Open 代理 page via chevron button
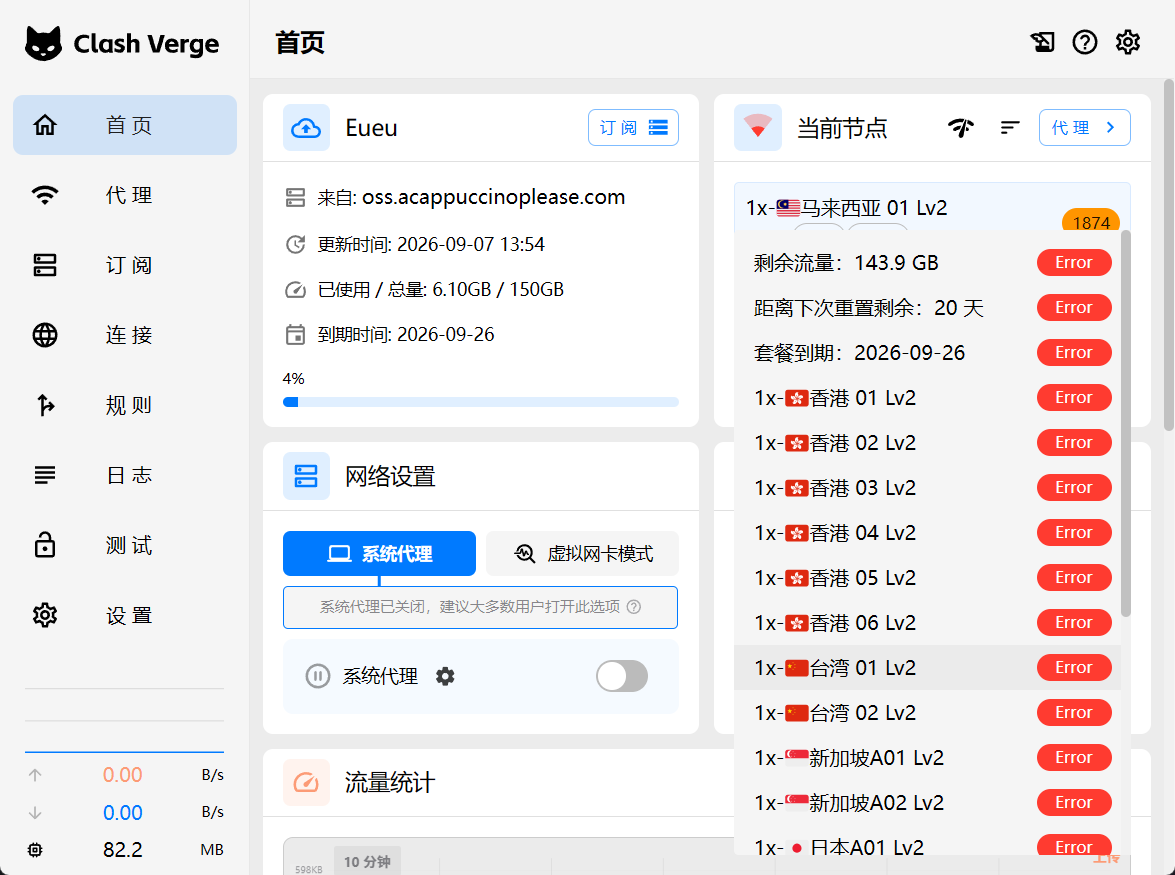 click(1084, 128)
